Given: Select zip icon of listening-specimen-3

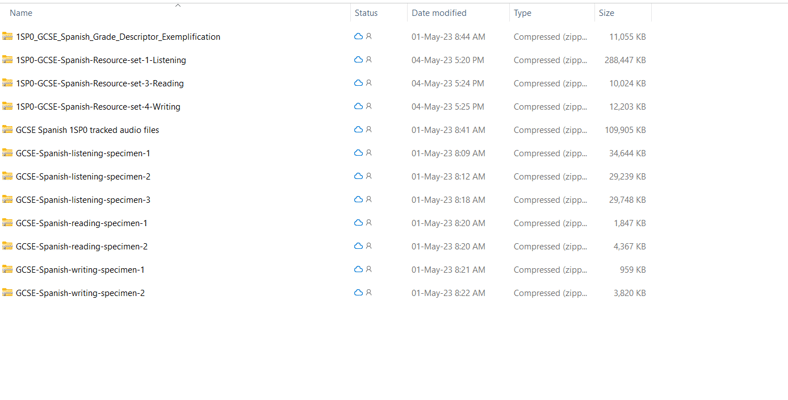Looking at the screenshot, I should click(7, 199).
